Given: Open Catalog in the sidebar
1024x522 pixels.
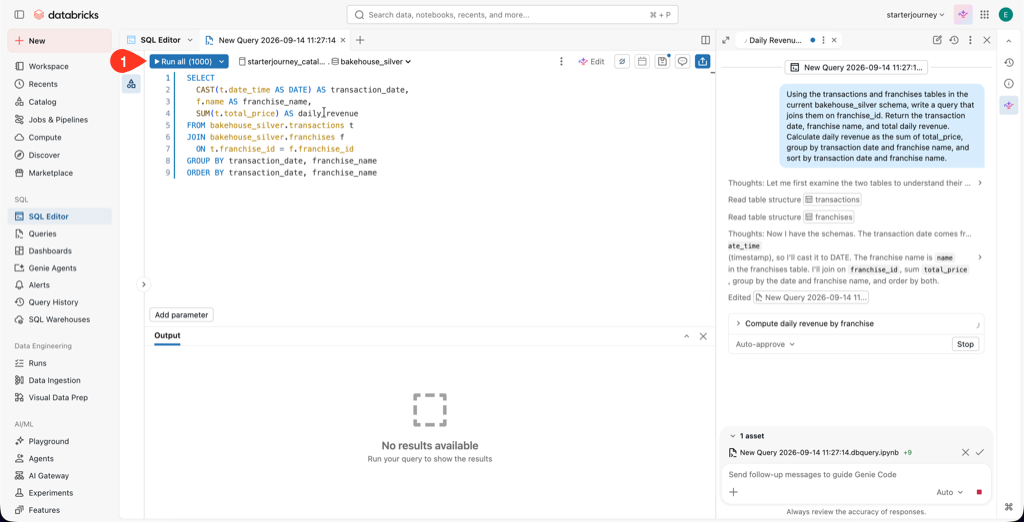Looking at the screenshot, I should coord(42,102).
